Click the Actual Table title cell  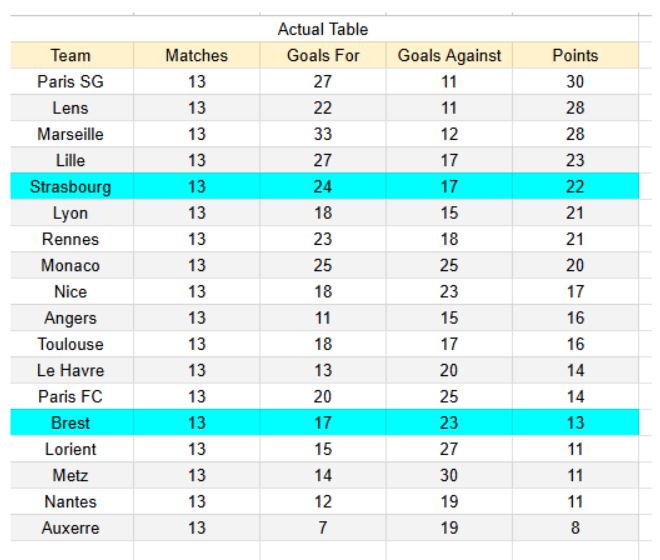pos(323,30)
